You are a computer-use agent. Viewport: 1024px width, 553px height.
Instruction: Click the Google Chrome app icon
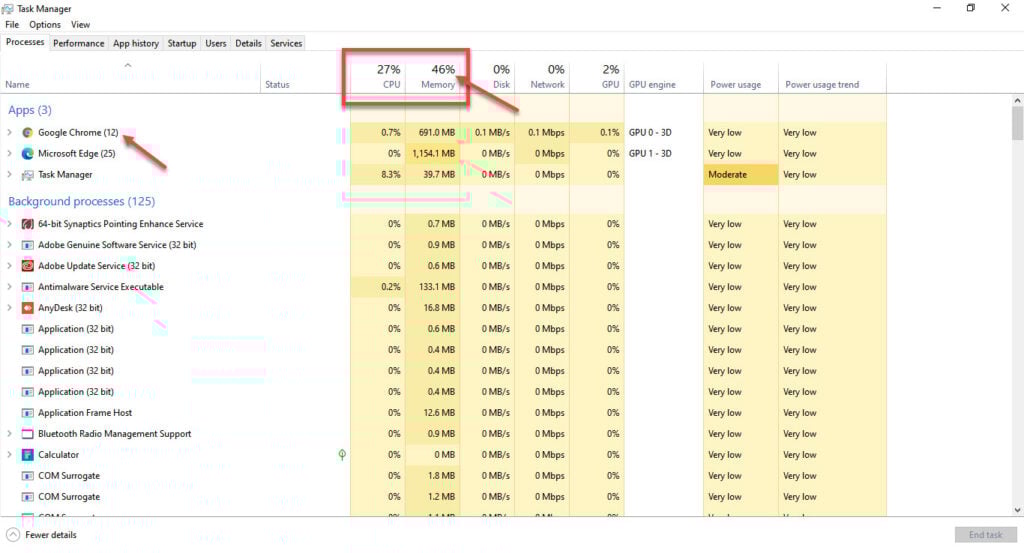(27, 133)
